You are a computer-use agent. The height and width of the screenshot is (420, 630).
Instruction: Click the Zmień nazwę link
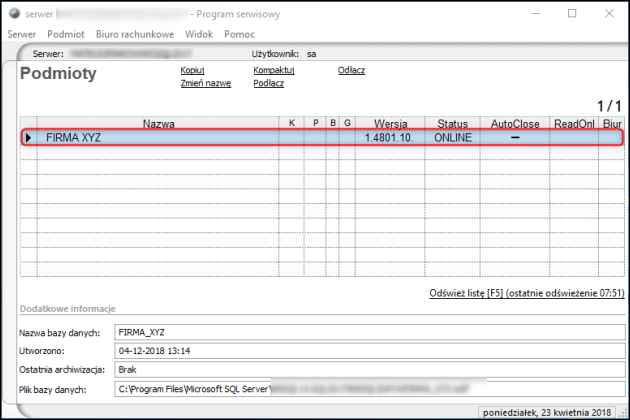[206, 83]
